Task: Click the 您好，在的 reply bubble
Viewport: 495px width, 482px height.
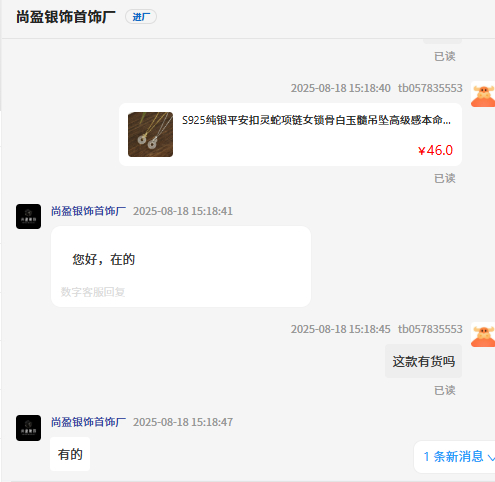Action: tap(181, 266)
